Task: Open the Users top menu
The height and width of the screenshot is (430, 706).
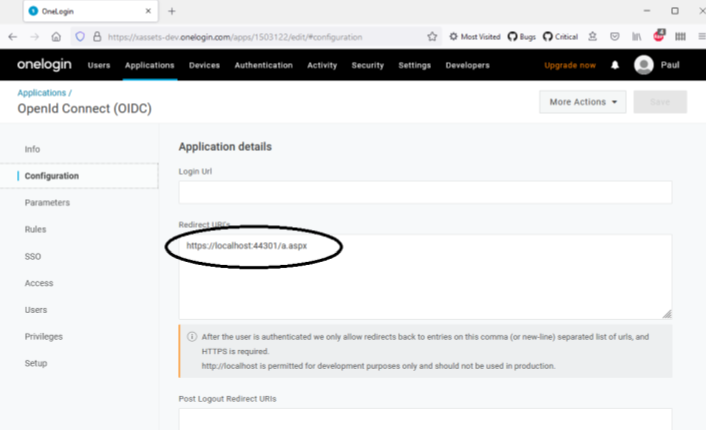Action: pos(99,65)
